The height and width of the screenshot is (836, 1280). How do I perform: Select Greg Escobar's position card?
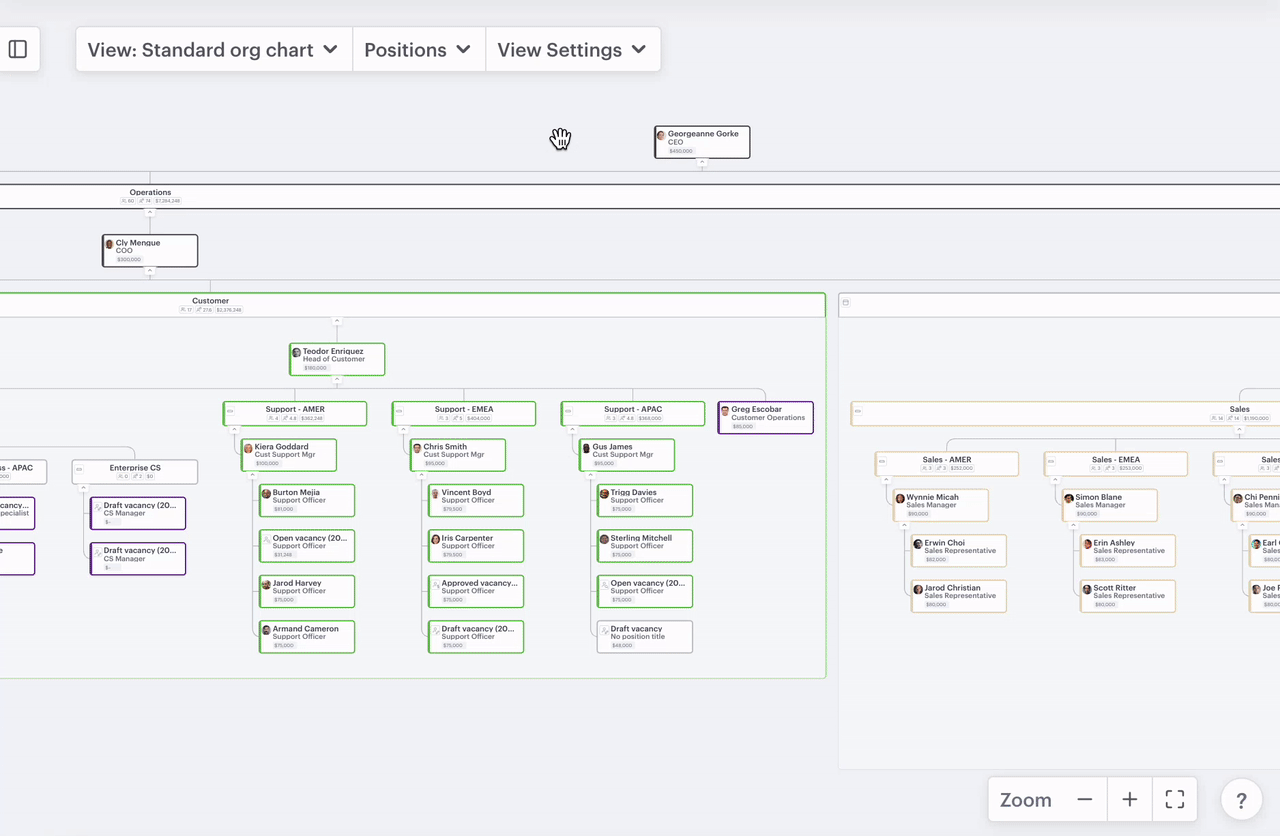(x=766, y=417)
